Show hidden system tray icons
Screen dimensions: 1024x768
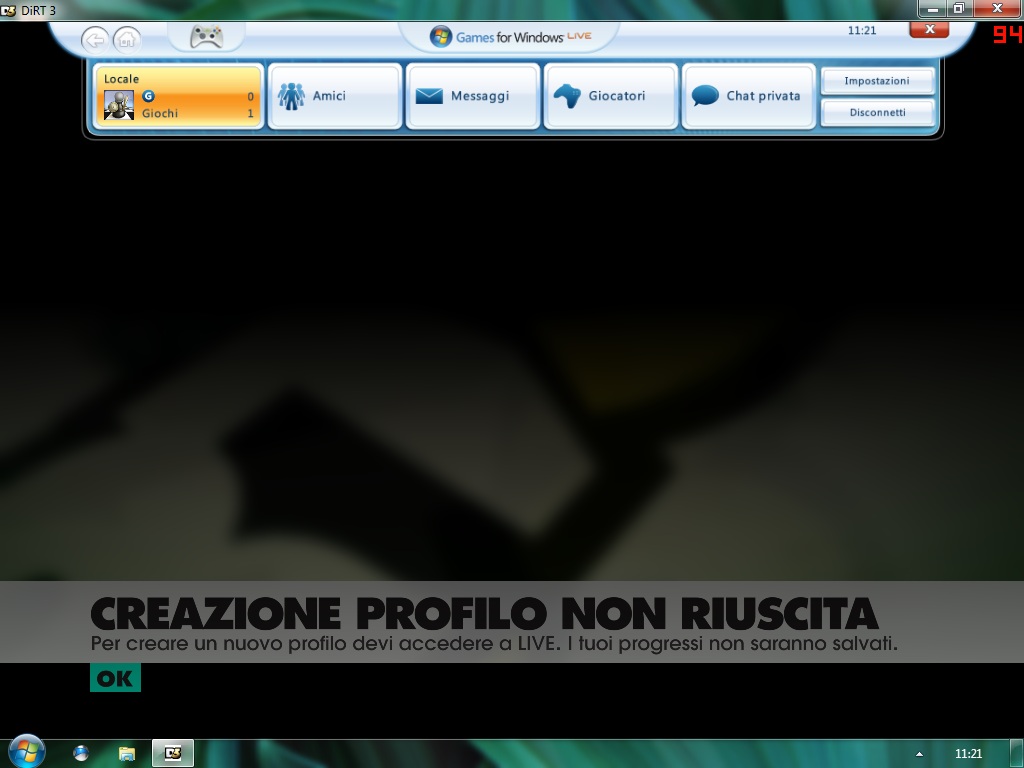[x=919, y=754]
